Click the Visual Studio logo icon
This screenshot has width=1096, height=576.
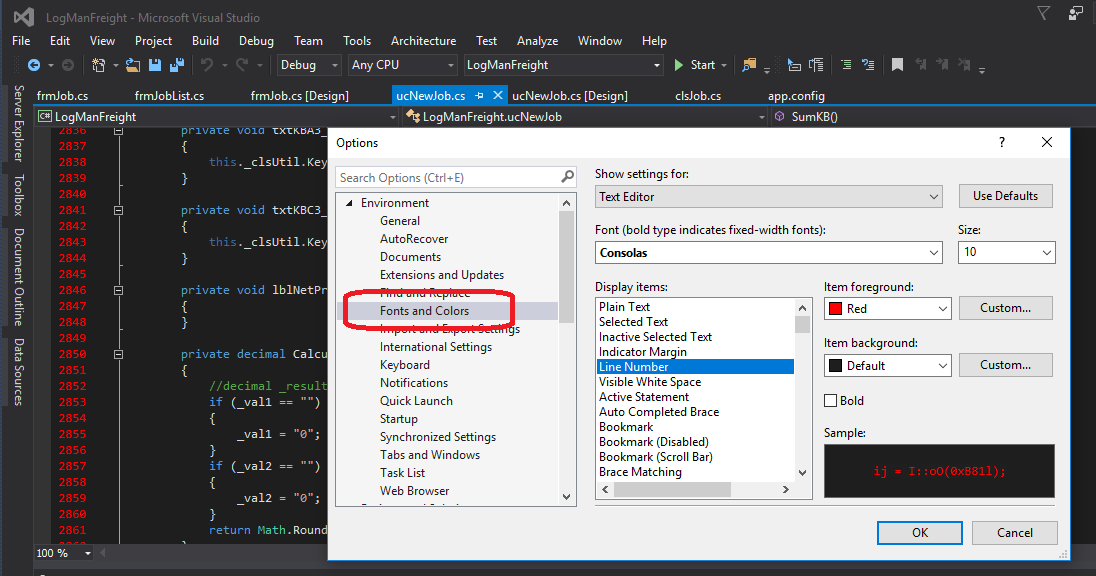click(x=24, y=17)
